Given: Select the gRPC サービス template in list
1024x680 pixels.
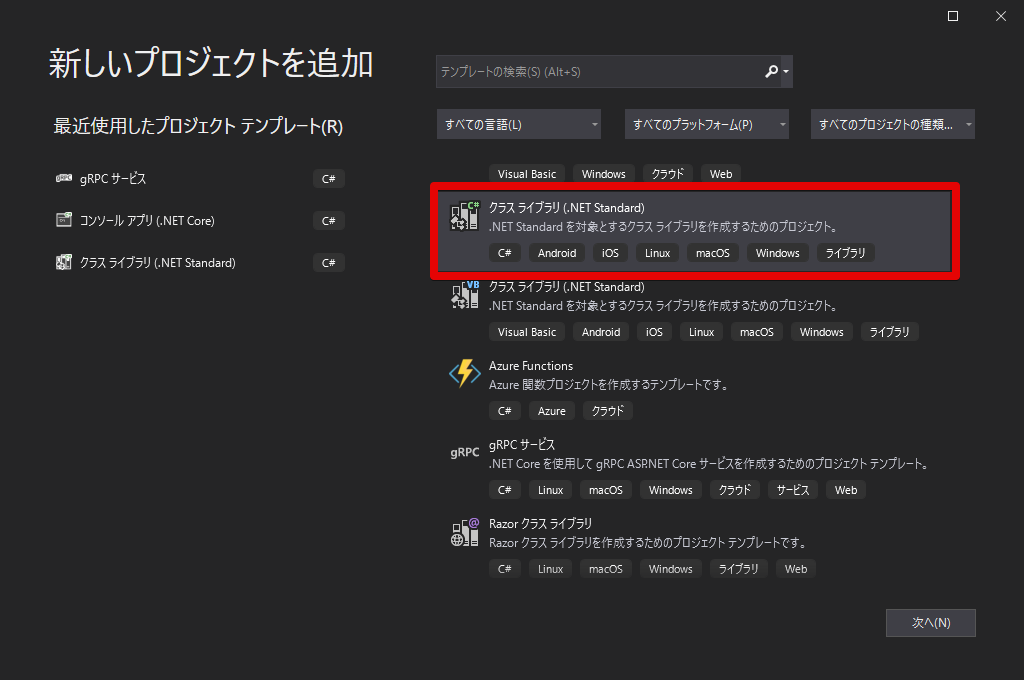Looking at the screenshot, I should tap(696, 468).
